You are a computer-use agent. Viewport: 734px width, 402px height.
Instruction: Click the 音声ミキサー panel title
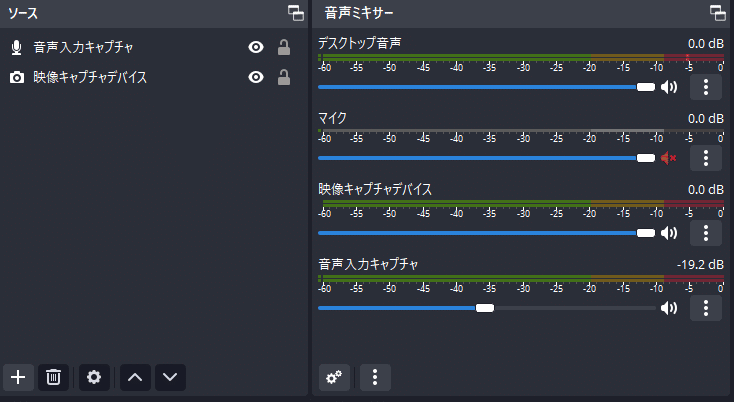[359, 13]
